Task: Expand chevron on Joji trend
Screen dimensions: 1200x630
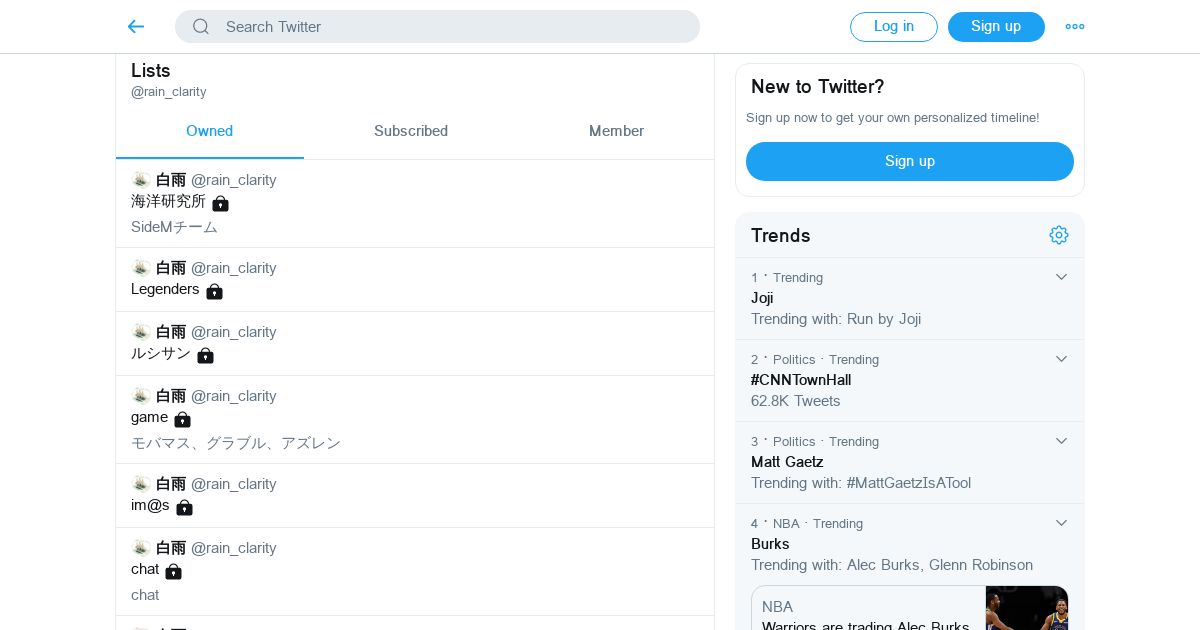Action: pos(1062,277)
